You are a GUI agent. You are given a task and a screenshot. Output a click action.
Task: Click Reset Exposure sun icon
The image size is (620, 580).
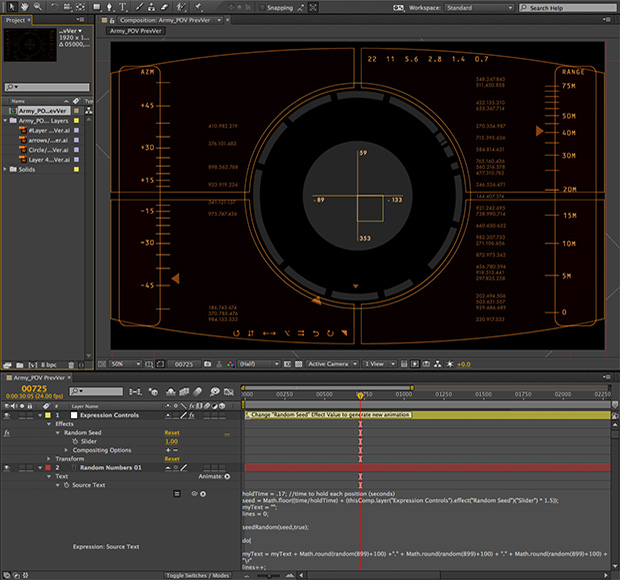(450, 364)
